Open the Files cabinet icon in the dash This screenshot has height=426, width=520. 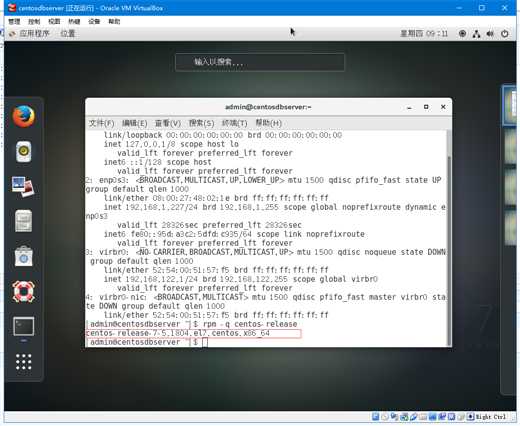24,221
